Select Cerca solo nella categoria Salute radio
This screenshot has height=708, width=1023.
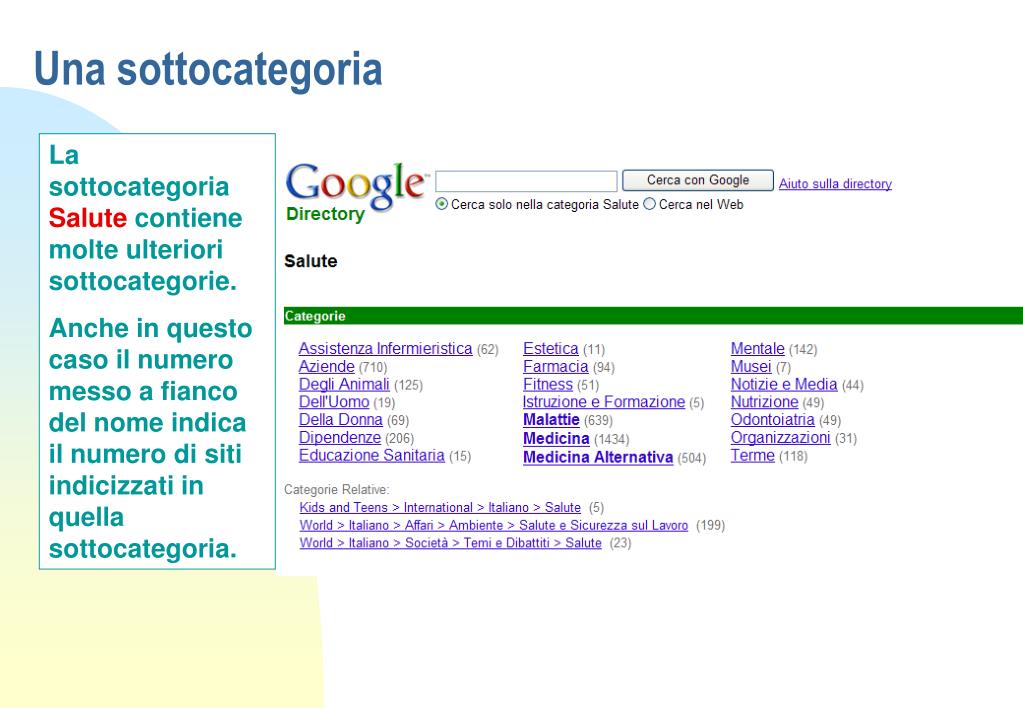(x=442, y=204)
